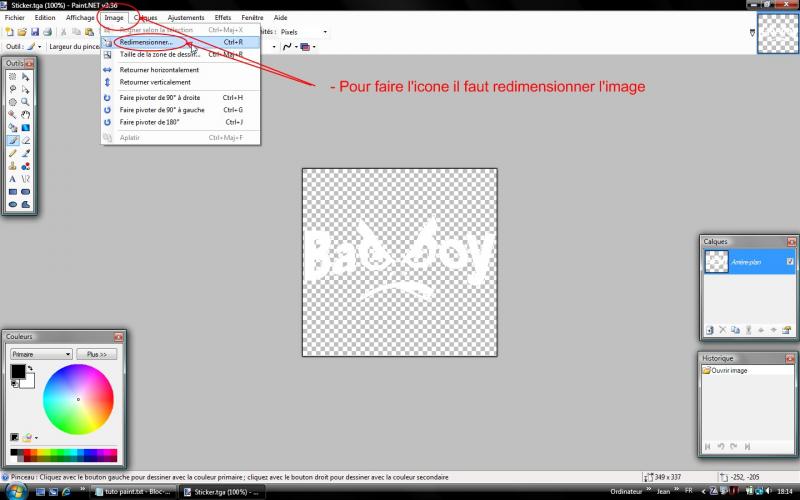Select the Rounded Rectangle tool
Image resolution: width=800 pixels, height=500 pixels.
(x=26, y=192)
